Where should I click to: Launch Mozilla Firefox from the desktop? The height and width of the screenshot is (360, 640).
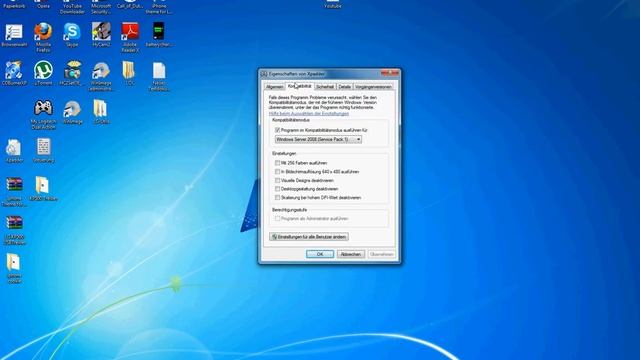click(x=43, y=38)
